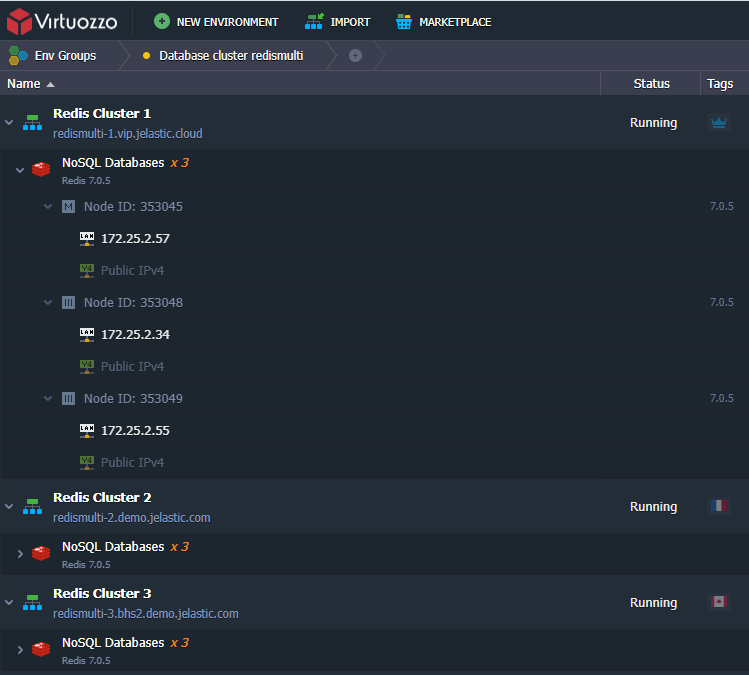The image size is (749, 675).
Task: Click the Marketplace basket icon
Action: click(x=404, y=21)
